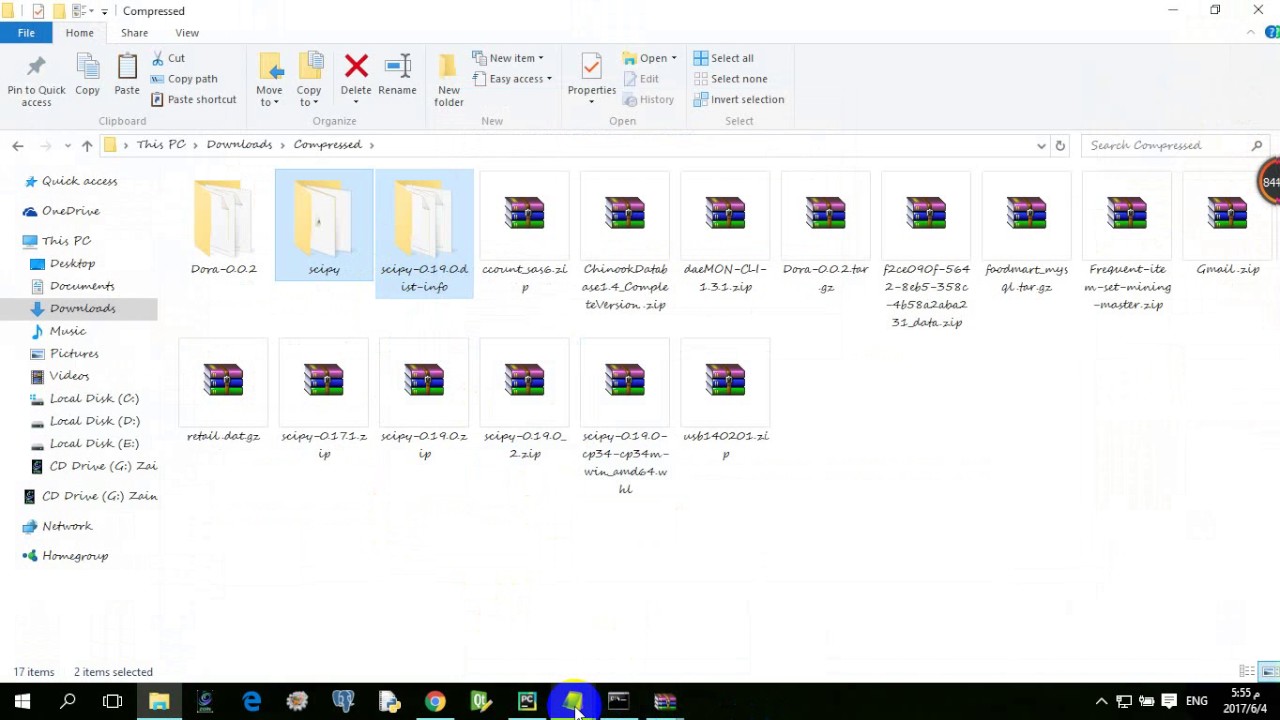1280x720 pixels.
Task: Switch to details view button
Action: click(x=1247, y=671)
